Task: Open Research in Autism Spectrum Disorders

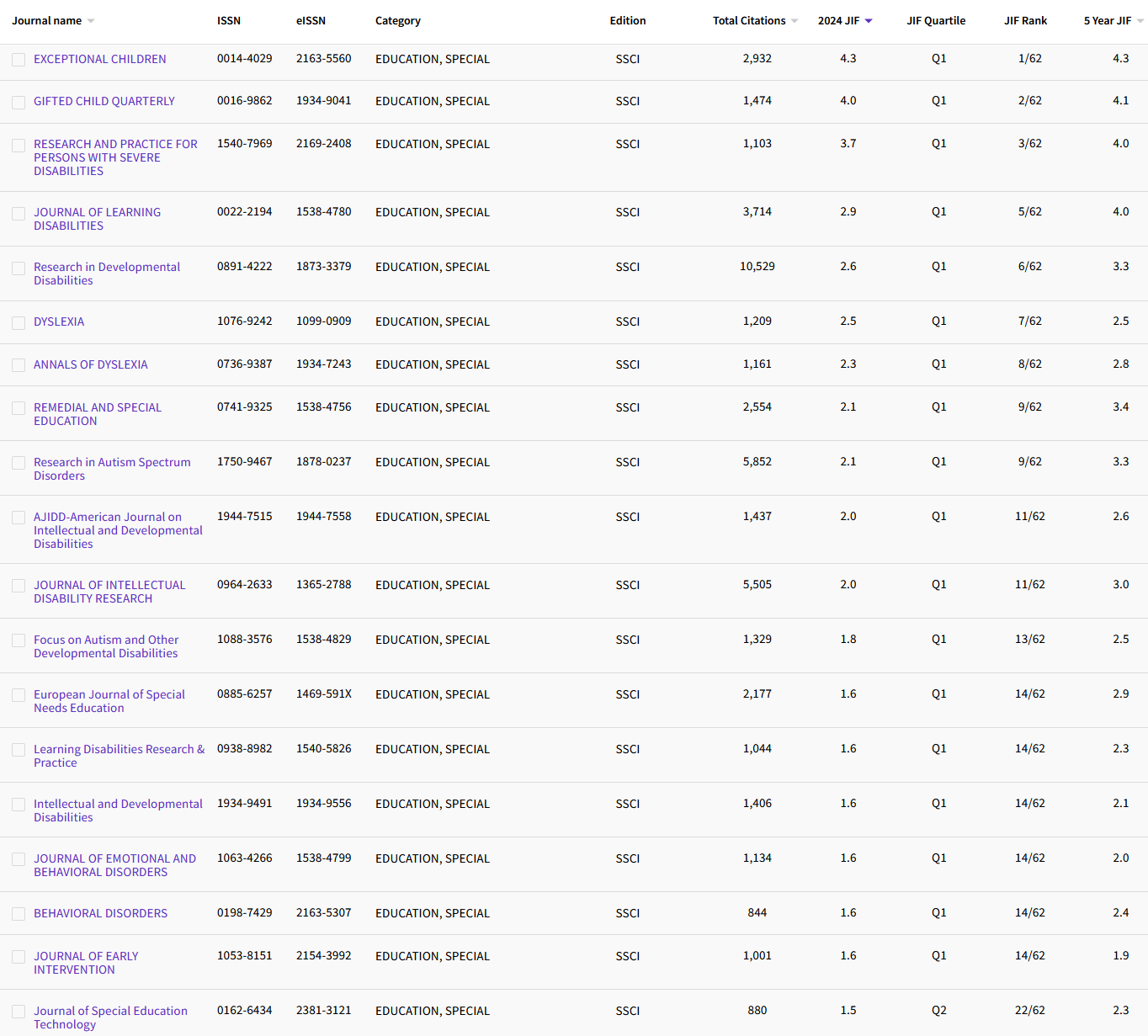Action: [x=112, y=469]
